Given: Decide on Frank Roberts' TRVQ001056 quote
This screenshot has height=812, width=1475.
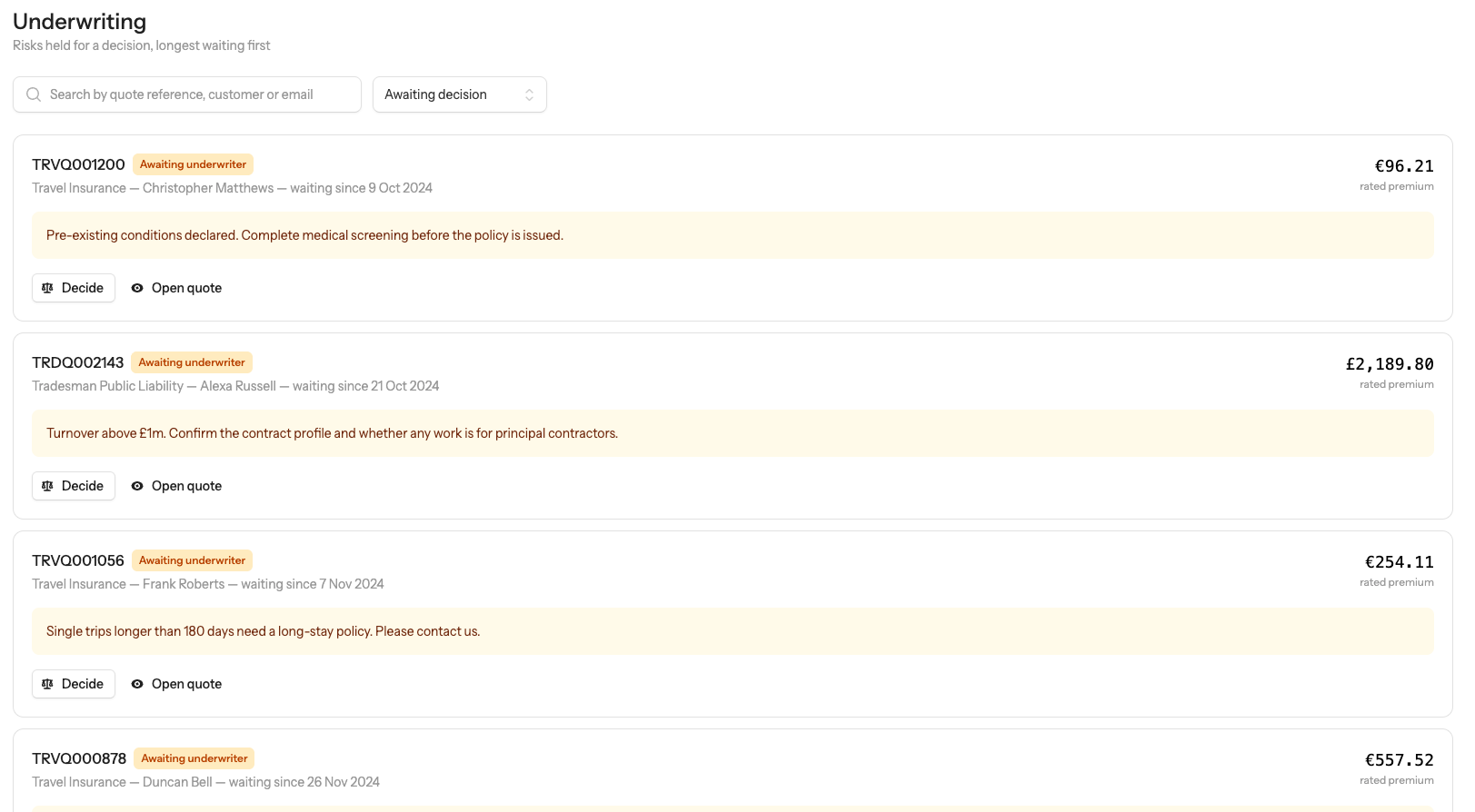Looking at the screenshot, I should [74, 684].
